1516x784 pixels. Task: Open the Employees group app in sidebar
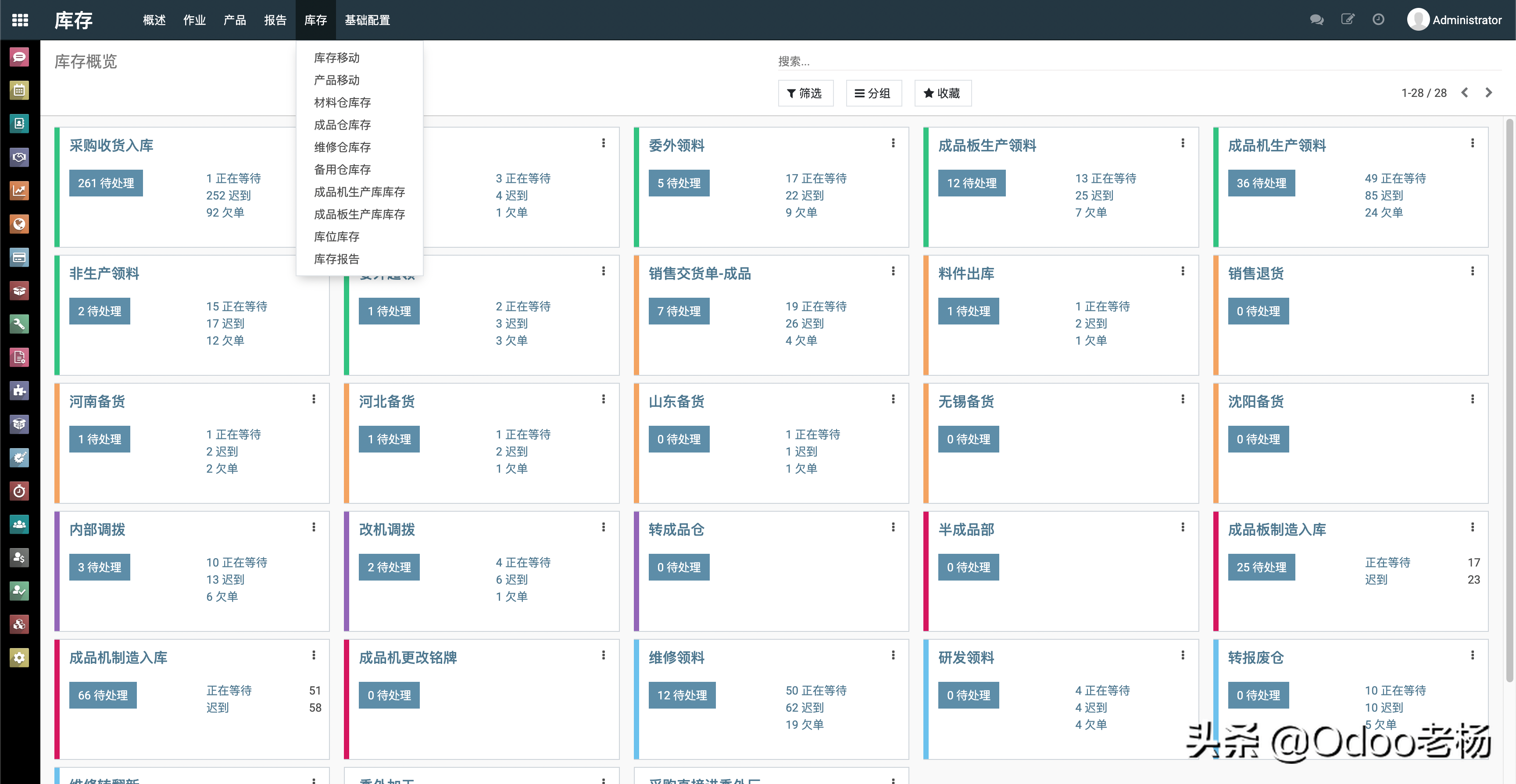(x=19, y=524)
